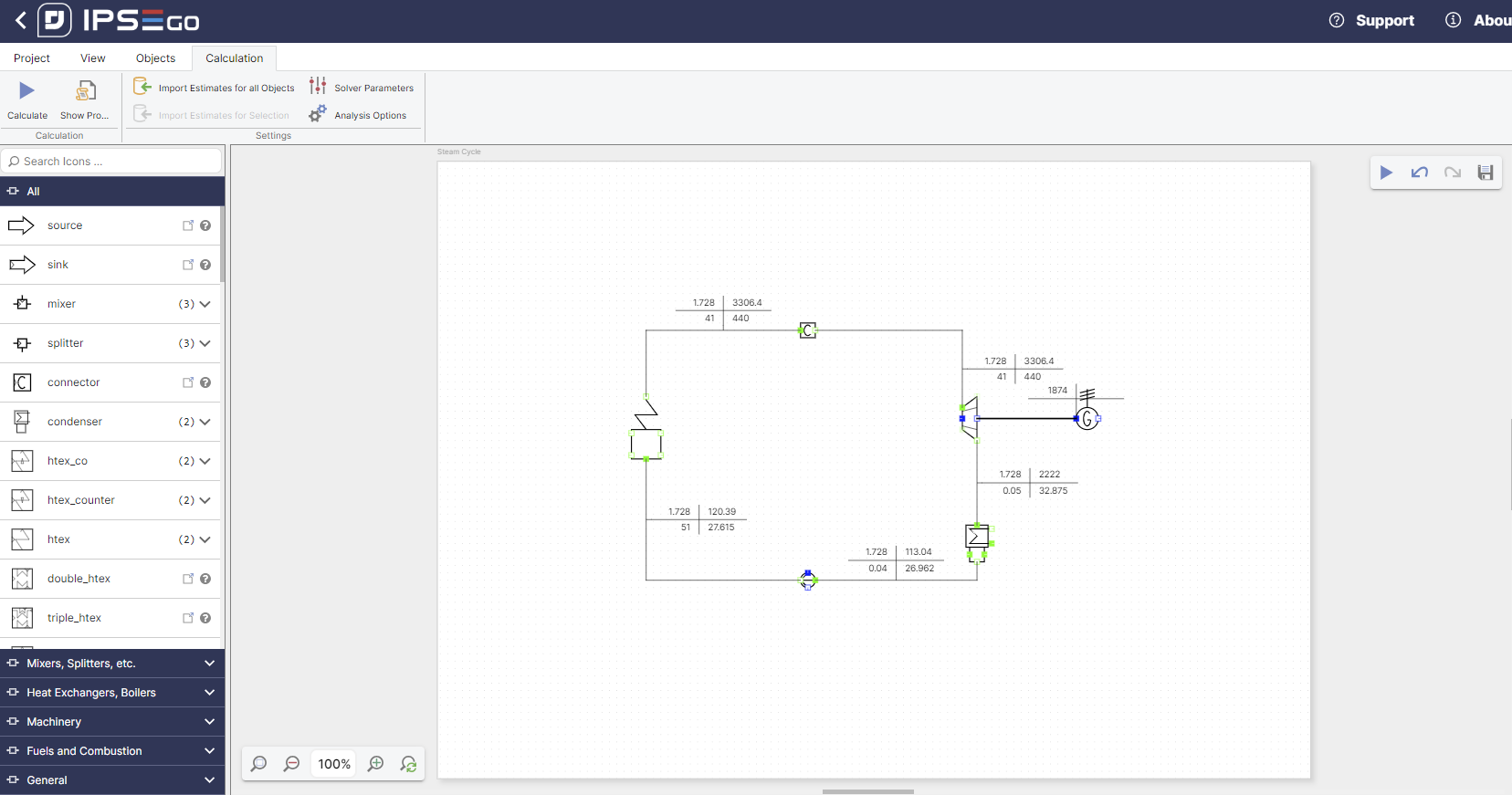Image resolution: width=1512 pixels, height=795 pixels.
Task: Save using the floppy disk icon
Action: (x=1485, y=173)
